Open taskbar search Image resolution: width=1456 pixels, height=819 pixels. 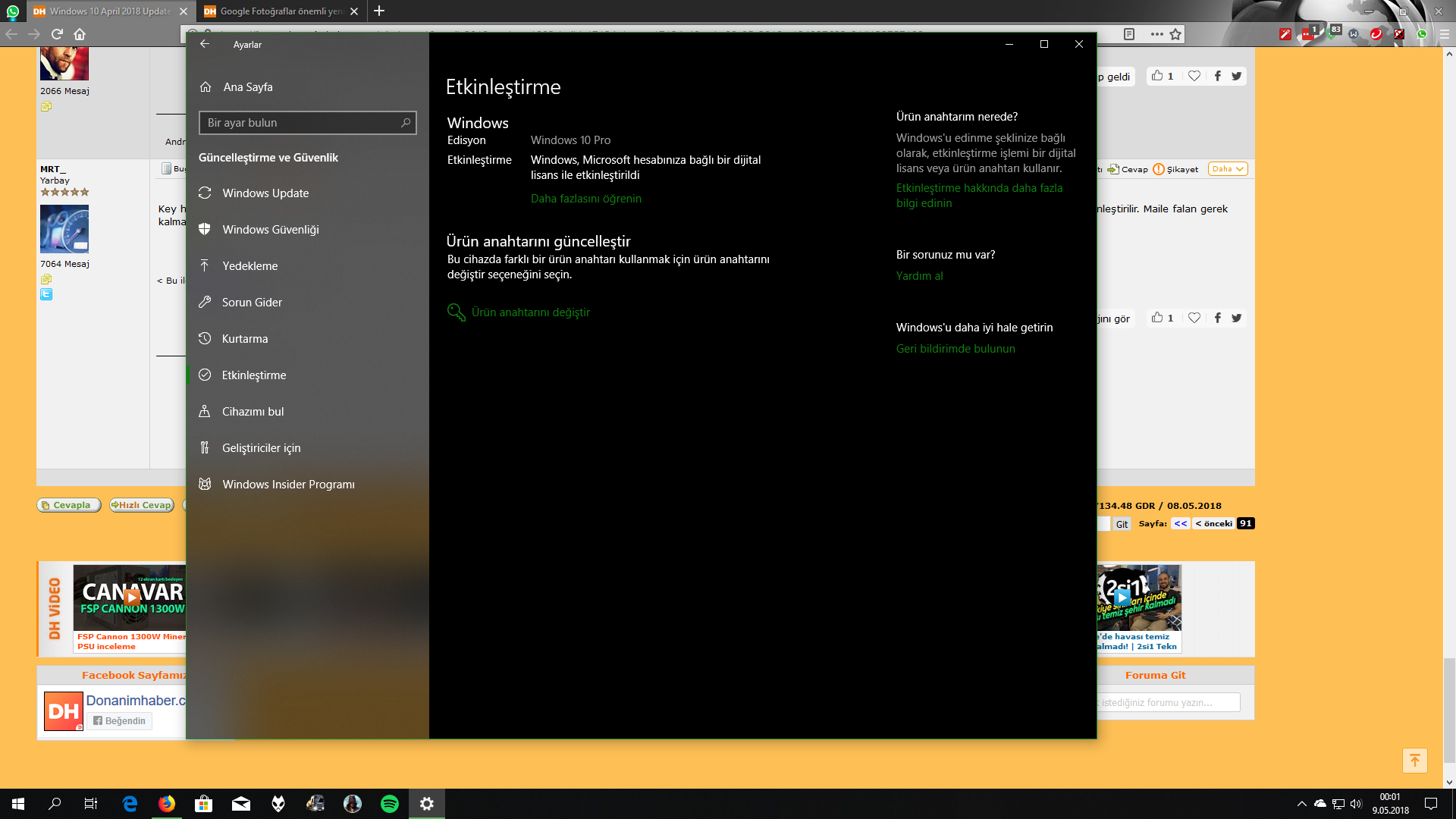[x=55, y=804]
